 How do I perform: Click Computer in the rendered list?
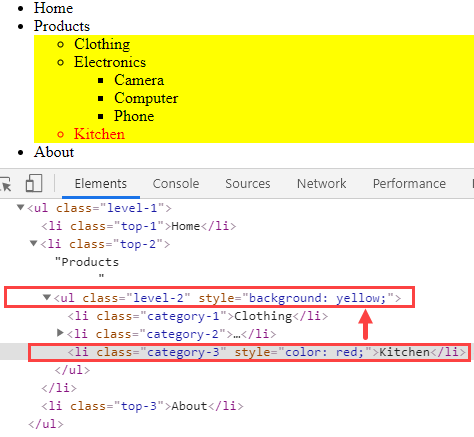146,98
